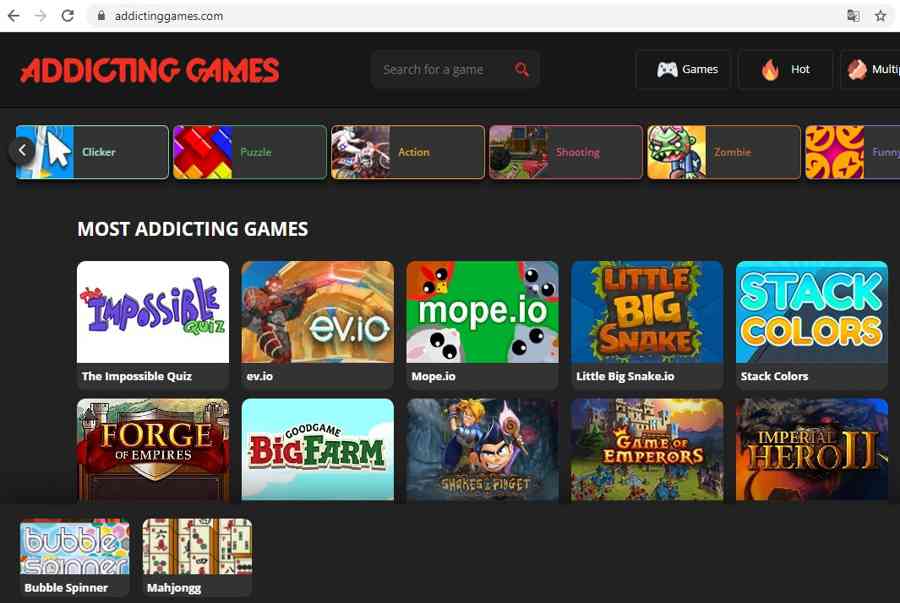Image resolution: width=900 pixels, height=603 pixels.
Task: Open the Hot games tab
Action: pos(785,69)
